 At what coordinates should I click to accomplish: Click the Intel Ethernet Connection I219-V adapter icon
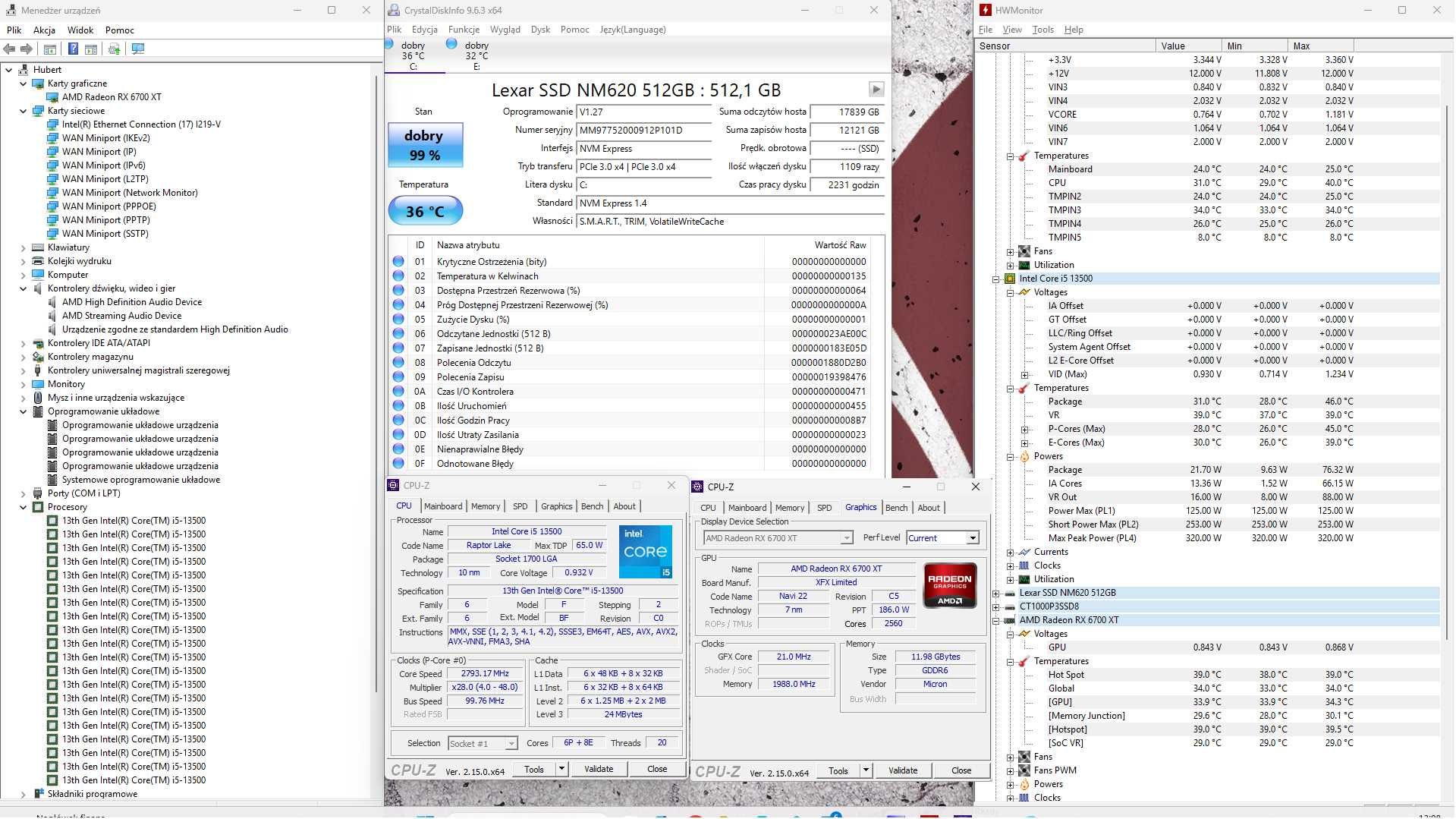[52, 124]
